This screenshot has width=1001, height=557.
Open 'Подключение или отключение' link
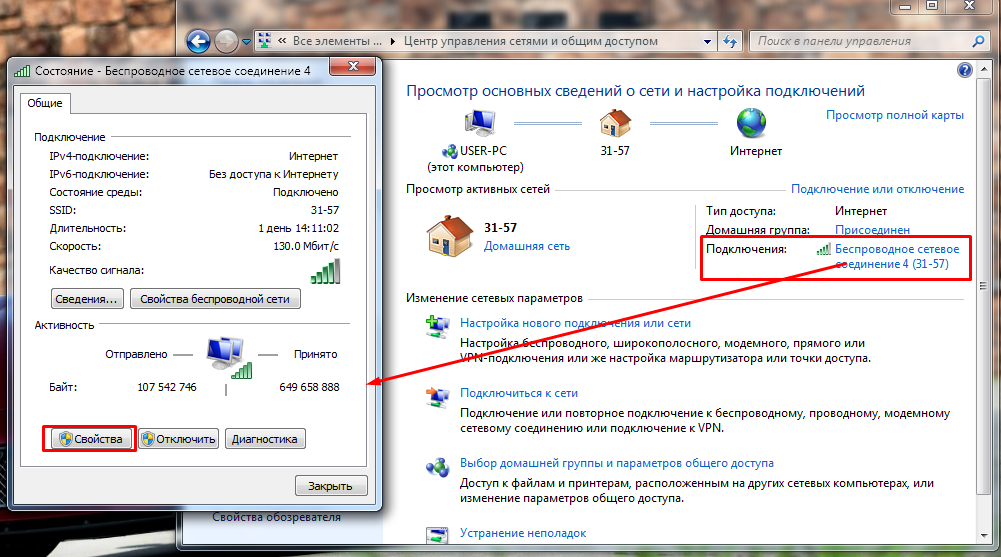(877, 189)
